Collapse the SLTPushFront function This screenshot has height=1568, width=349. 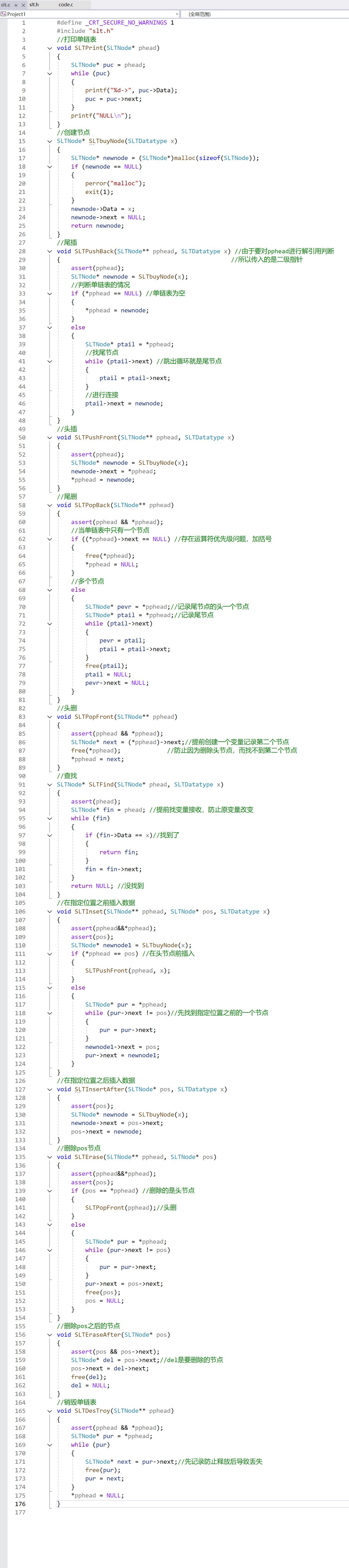point(50,438)
